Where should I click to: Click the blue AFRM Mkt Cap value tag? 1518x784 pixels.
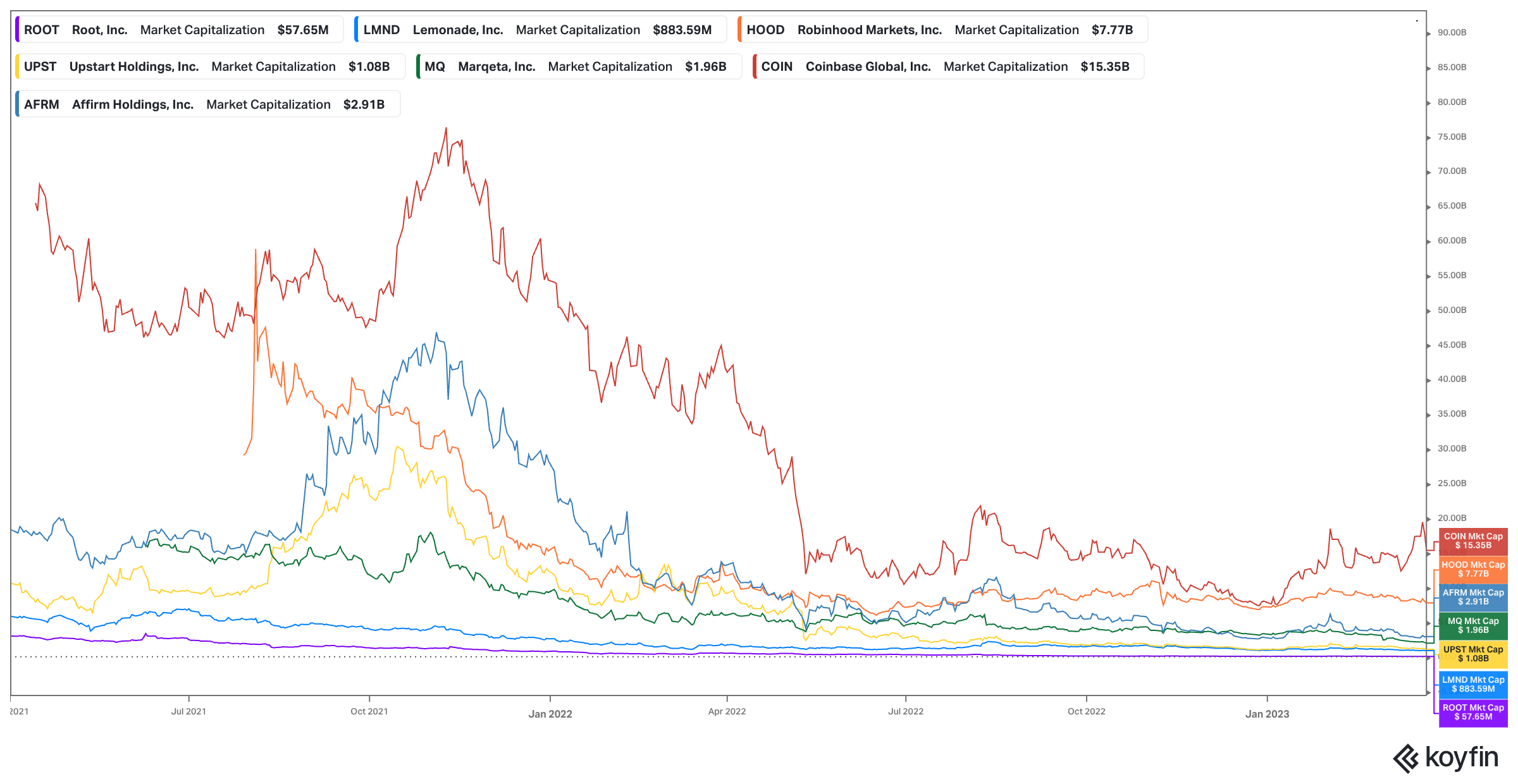click(1472, 597)
